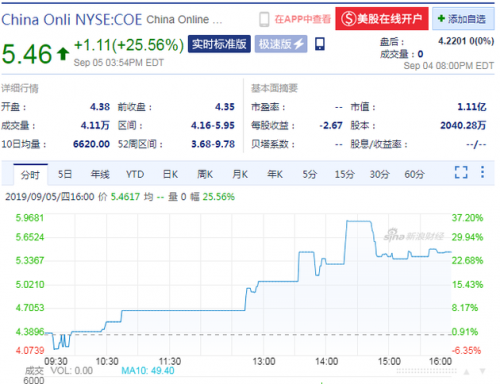The height and width of the screenshot is (384, 500).
Task: Click the phone icon next to 在APP中查看
Action: pos(264,19)
